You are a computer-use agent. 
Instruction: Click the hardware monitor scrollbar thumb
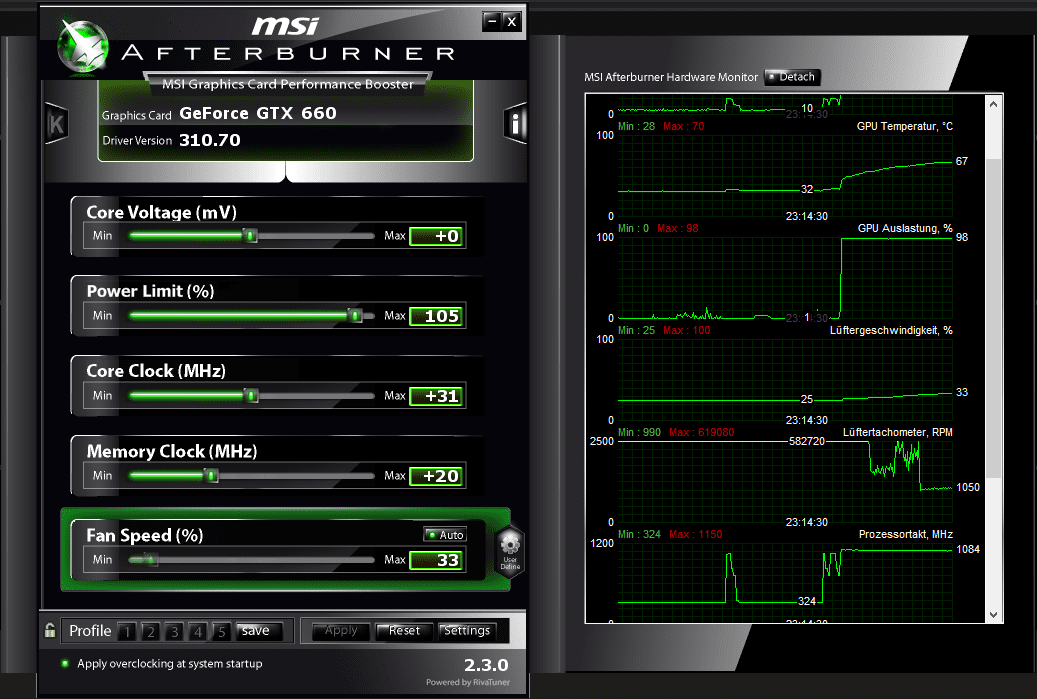(993, 317)
